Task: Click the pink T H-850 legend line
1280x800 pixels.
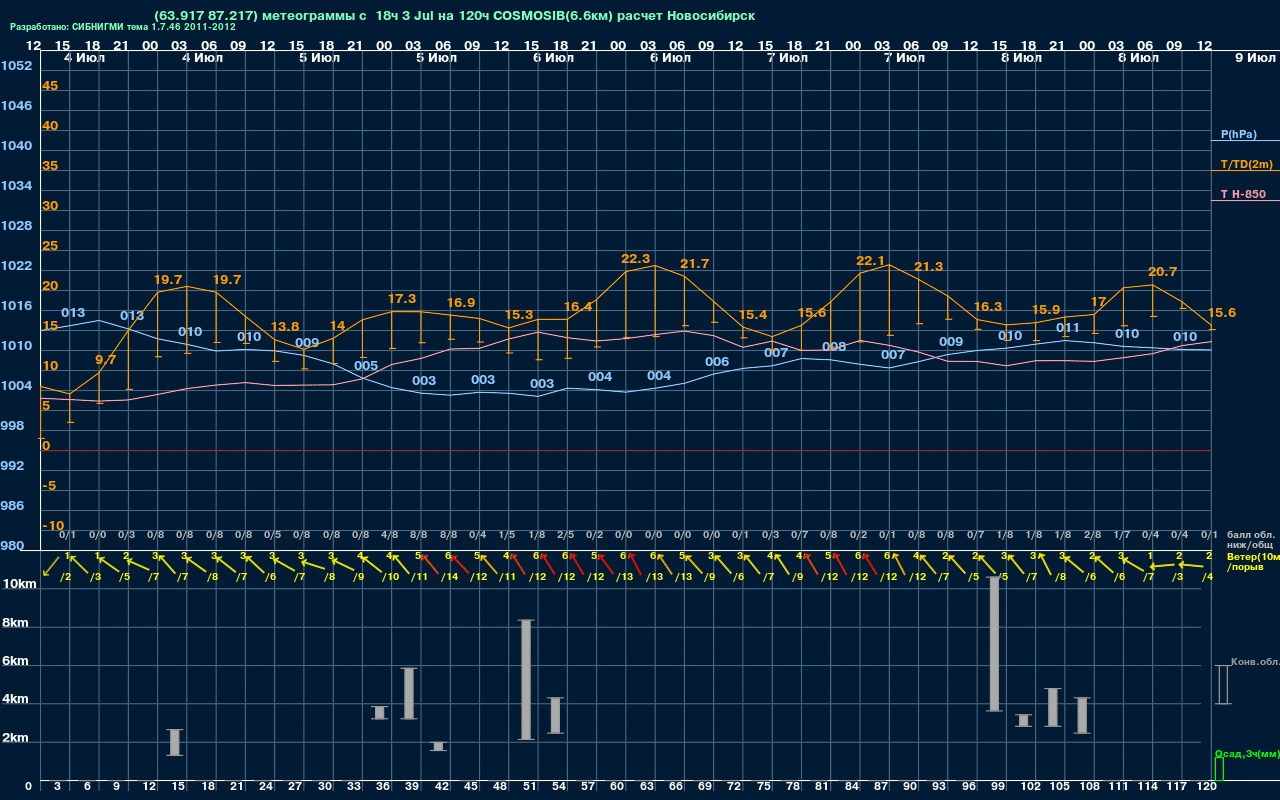Action: coord(1245,201)
